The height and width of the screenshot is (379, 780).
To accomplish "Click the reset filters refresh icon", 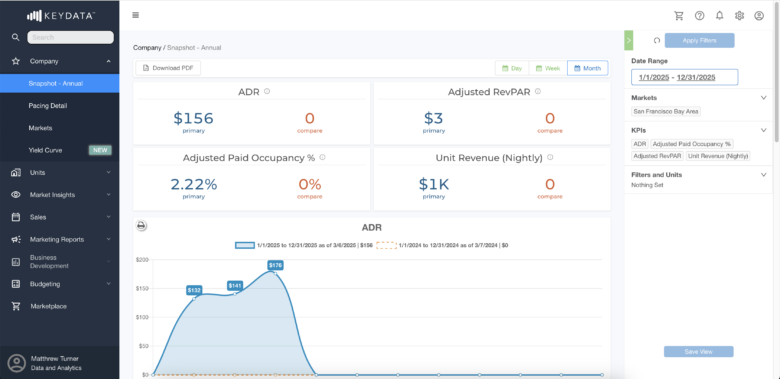I will (x=657, y=41).
